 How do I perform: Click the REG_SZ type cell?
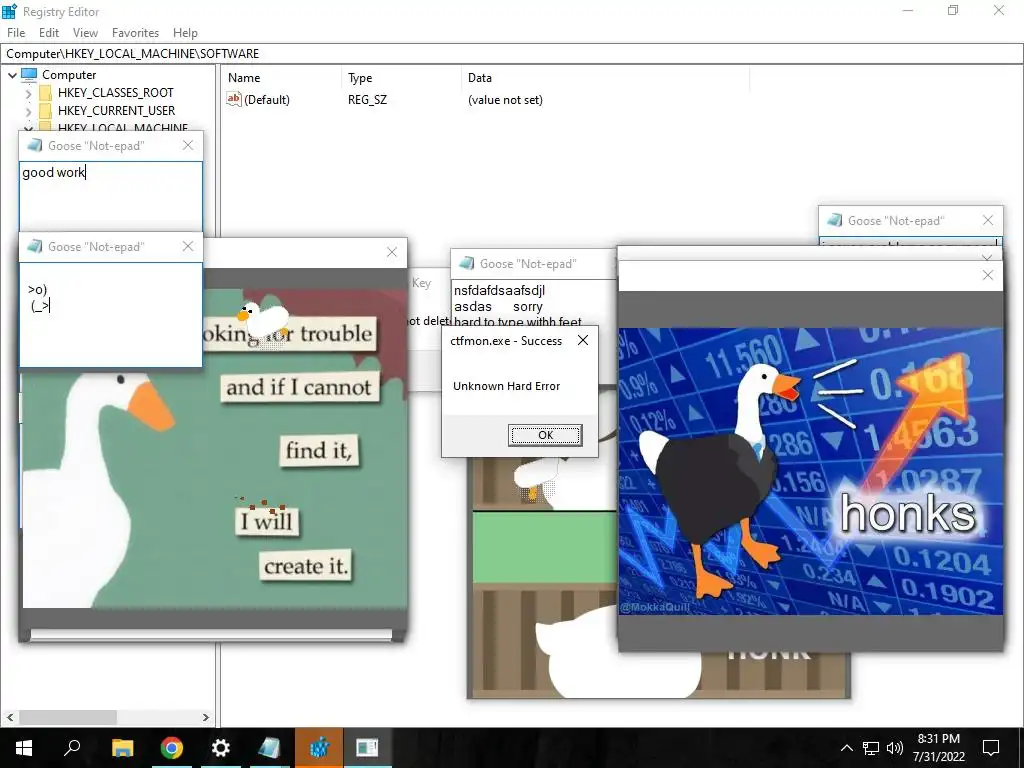(x=367, y=100)
